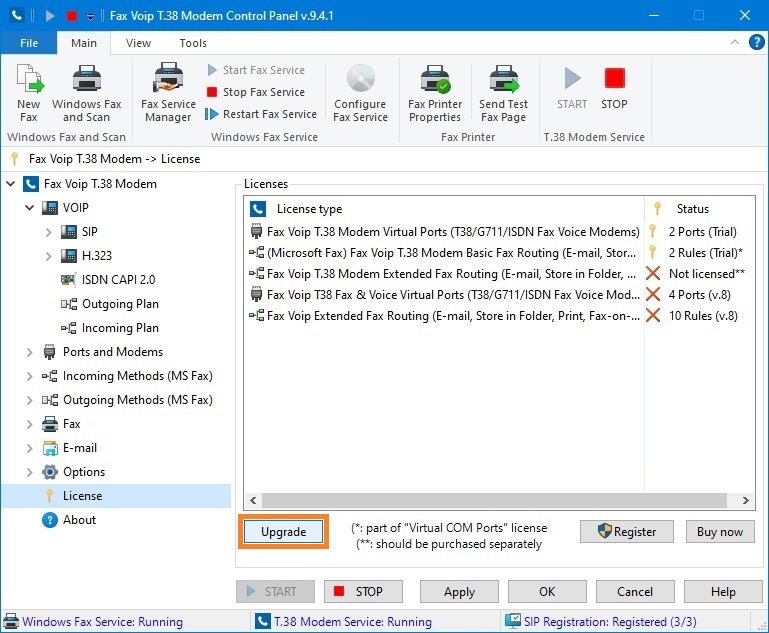The height and width of the screenshot is (633, 769).
Task: Collapse the VOIP tree node
Action: point(30,208)
